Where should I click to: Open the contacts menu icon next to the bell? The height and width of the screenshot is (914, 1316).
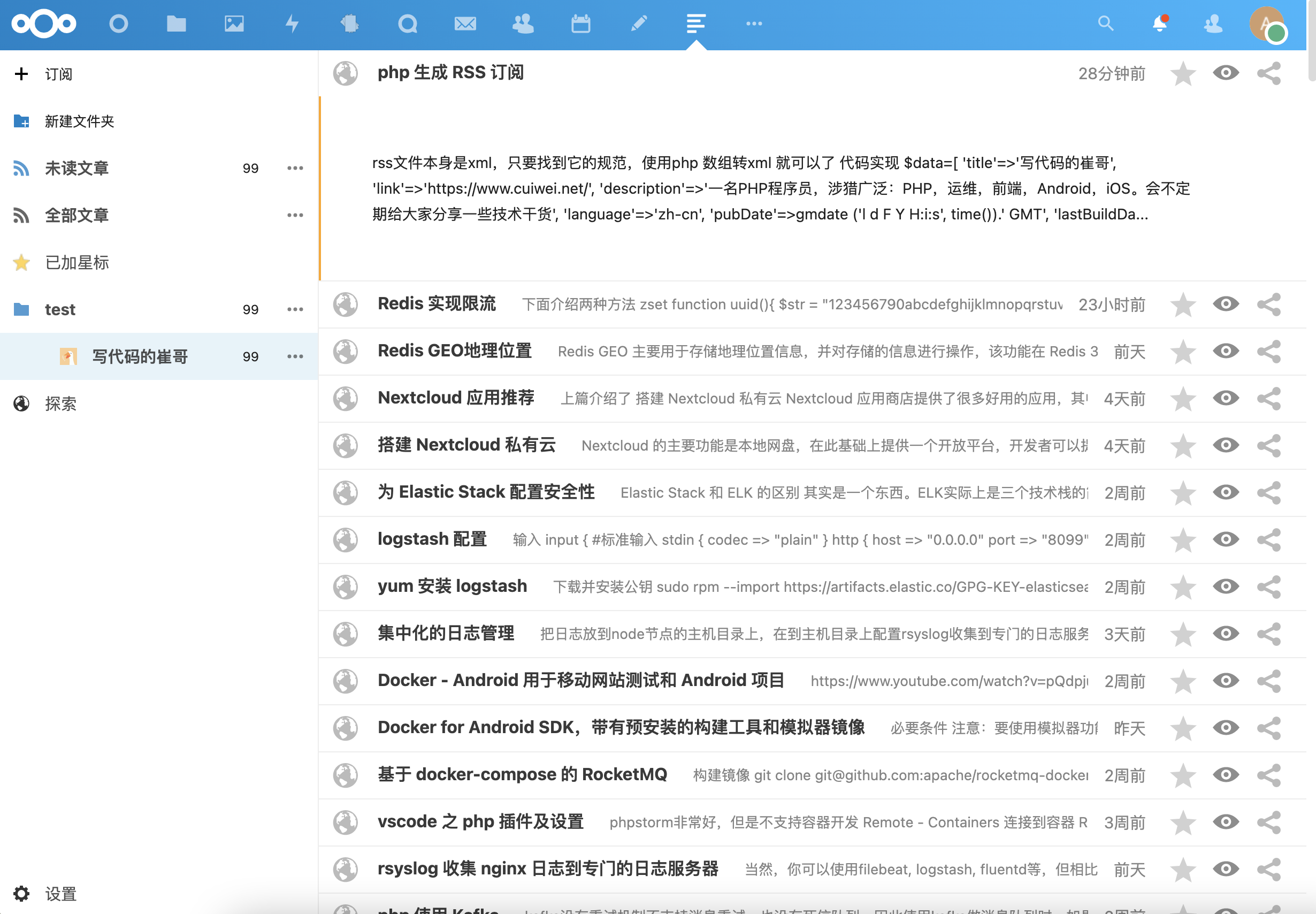pyautogui.click(x=1213, y=24)
